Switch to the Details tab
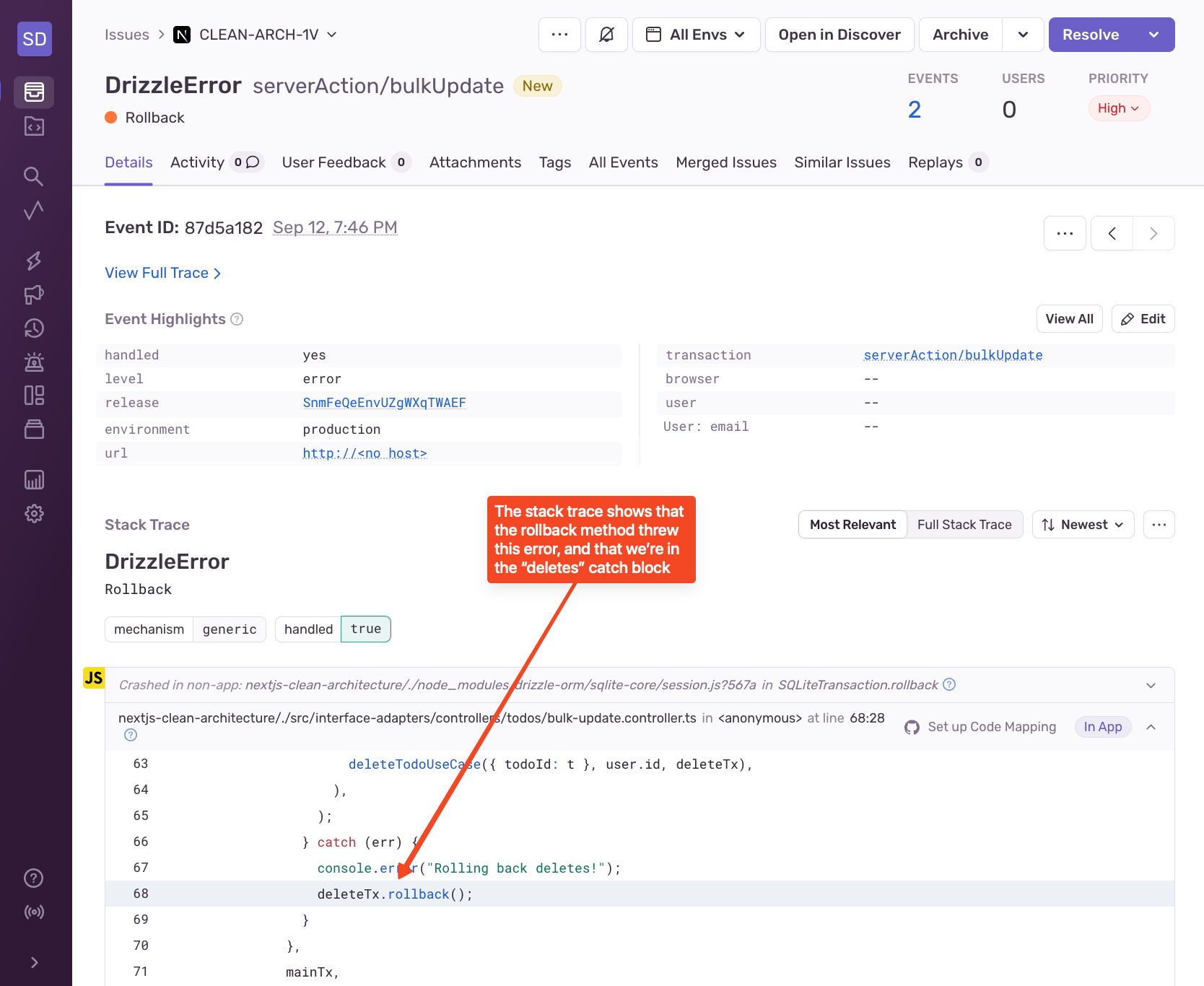Image resolution: width=1204 pixels, height=986 pixels. (128, 162)
